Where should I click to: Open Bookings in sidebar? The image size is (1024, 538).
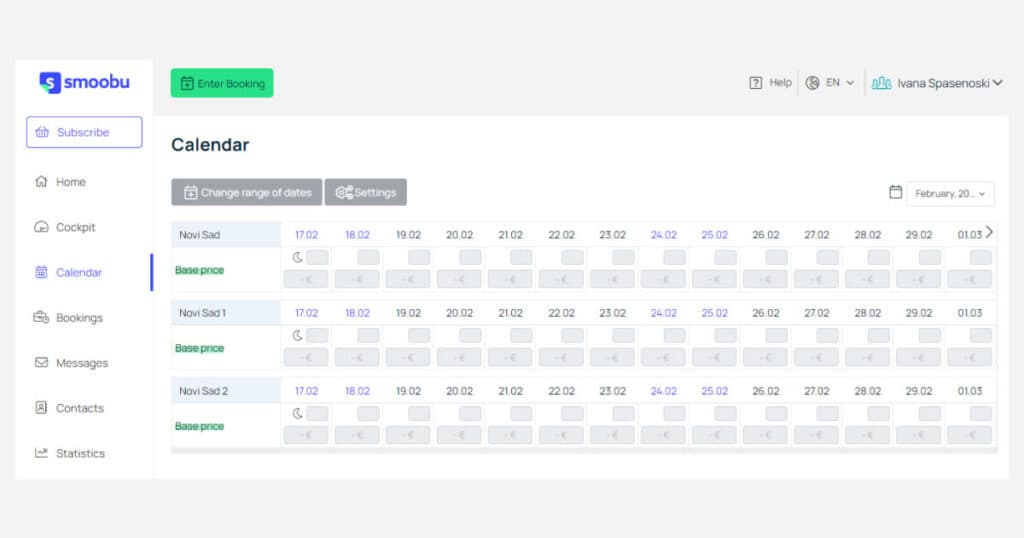[80, 318]
